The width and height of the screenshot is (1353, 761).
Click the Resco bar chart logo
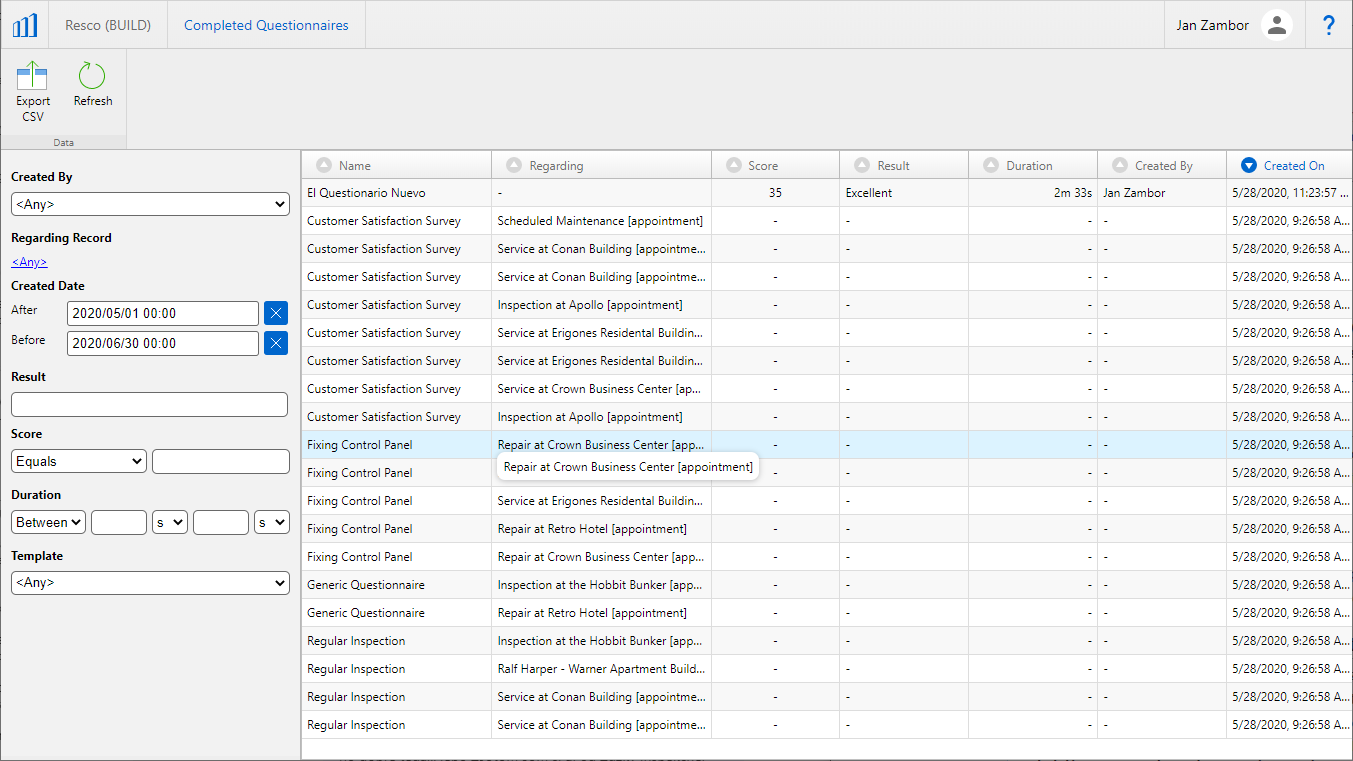(25, 25)
